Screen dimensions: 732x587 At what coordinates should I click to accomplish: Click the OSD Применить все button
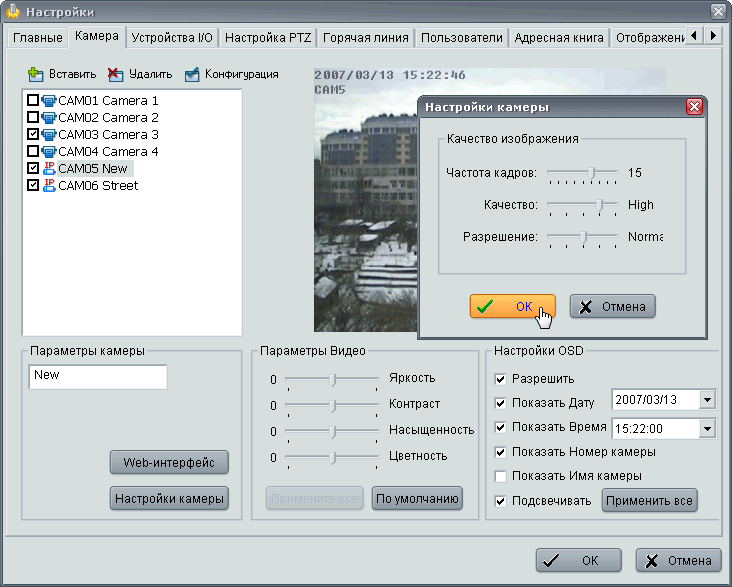(649, 501)
